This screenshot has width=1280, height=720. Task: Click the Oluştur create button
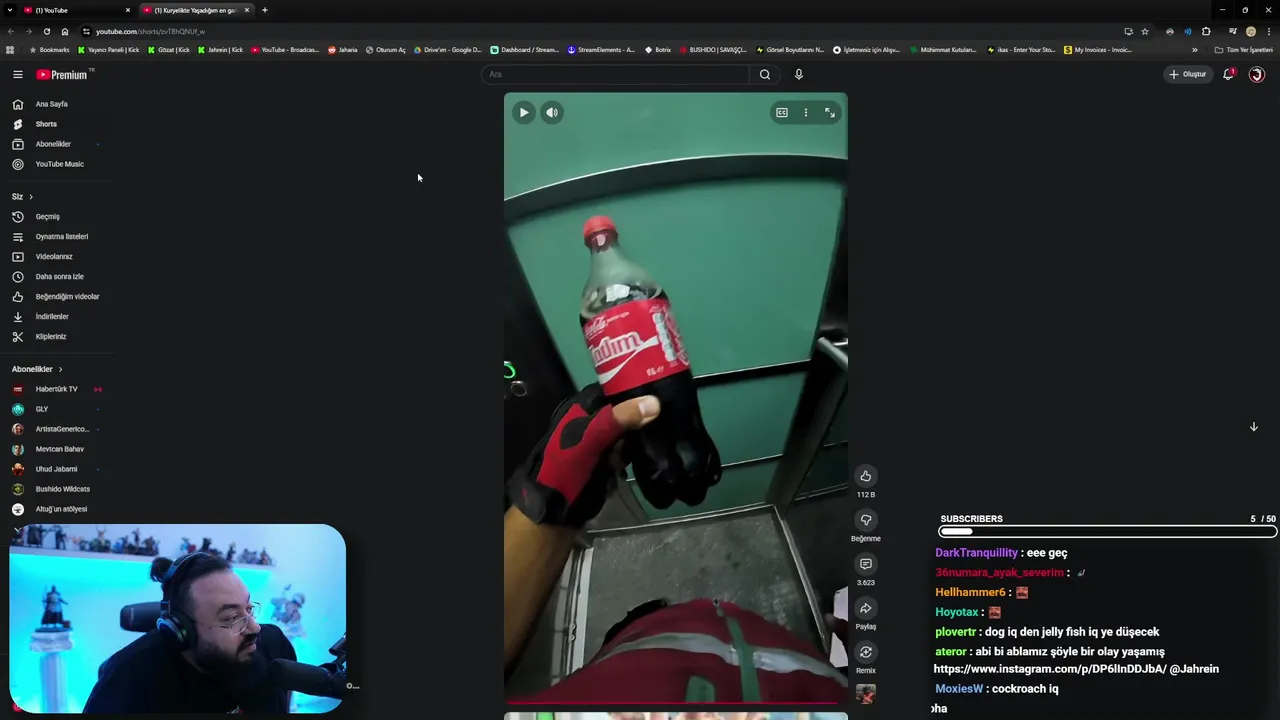(1188, 74)
